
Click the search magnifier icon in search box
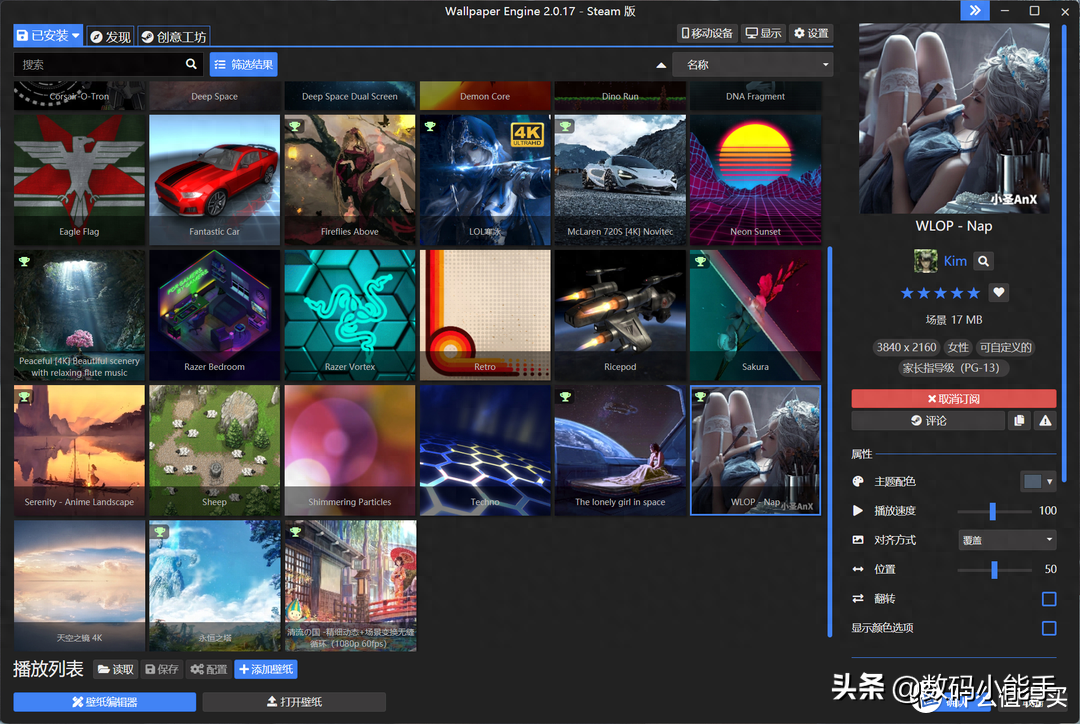192,64
